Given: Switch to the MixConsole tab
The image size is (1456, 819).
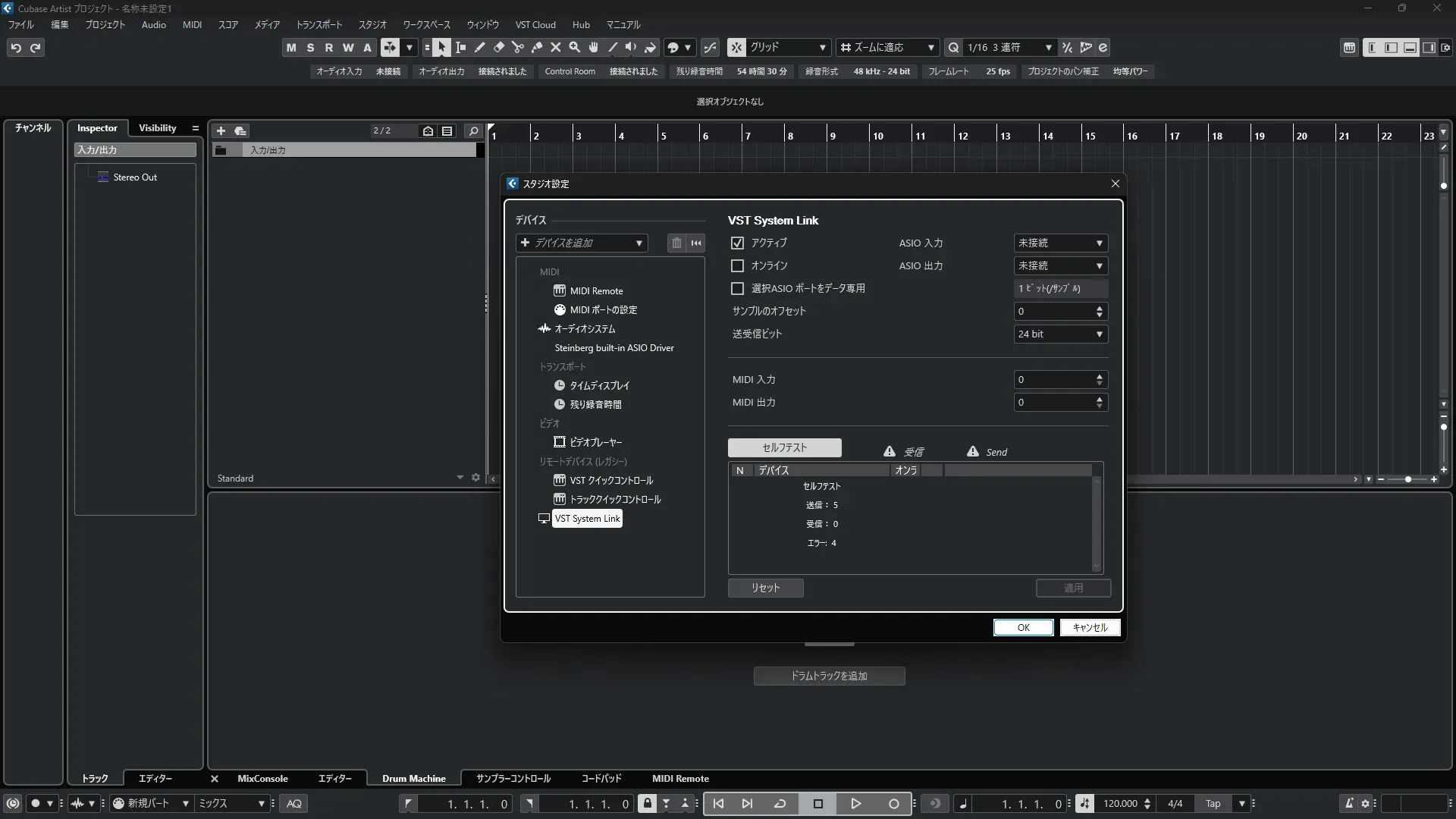Looking at the screenshot, I should [262, 779].
